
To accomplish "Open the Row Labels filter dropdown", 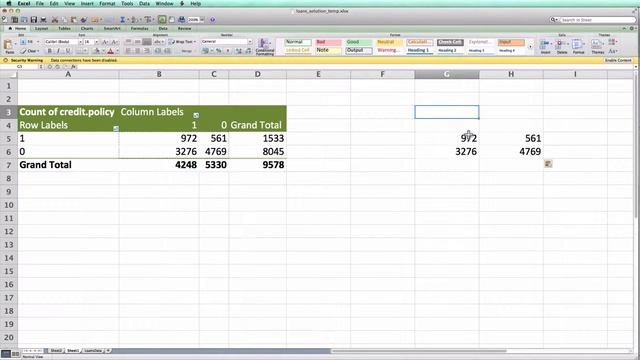I will pos(116,128).
